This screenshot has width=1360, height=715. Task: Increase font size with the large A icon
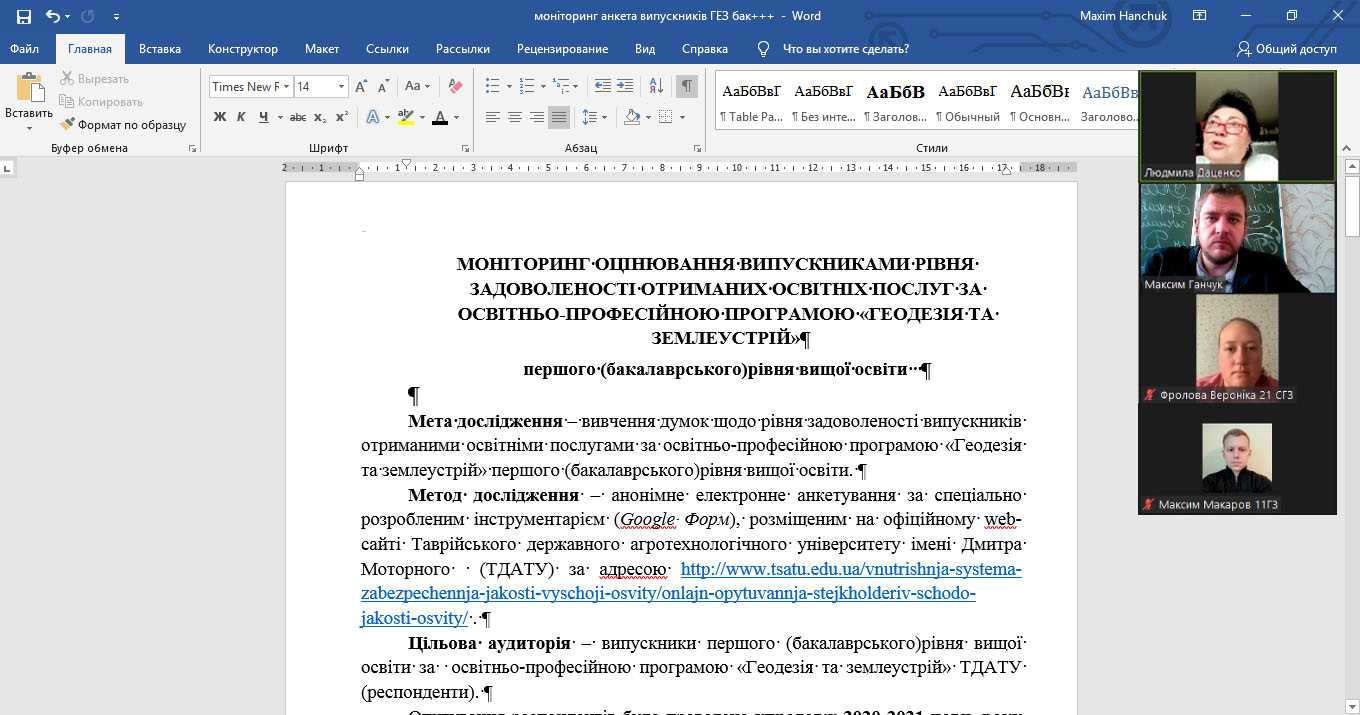point(361,86)
